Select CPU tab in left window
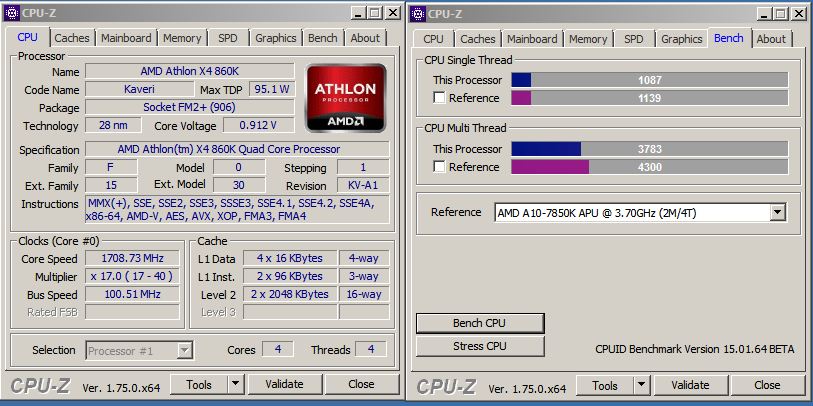Image resolution: width=813 pixels, height=406 pixels. [x=27, y=37]
